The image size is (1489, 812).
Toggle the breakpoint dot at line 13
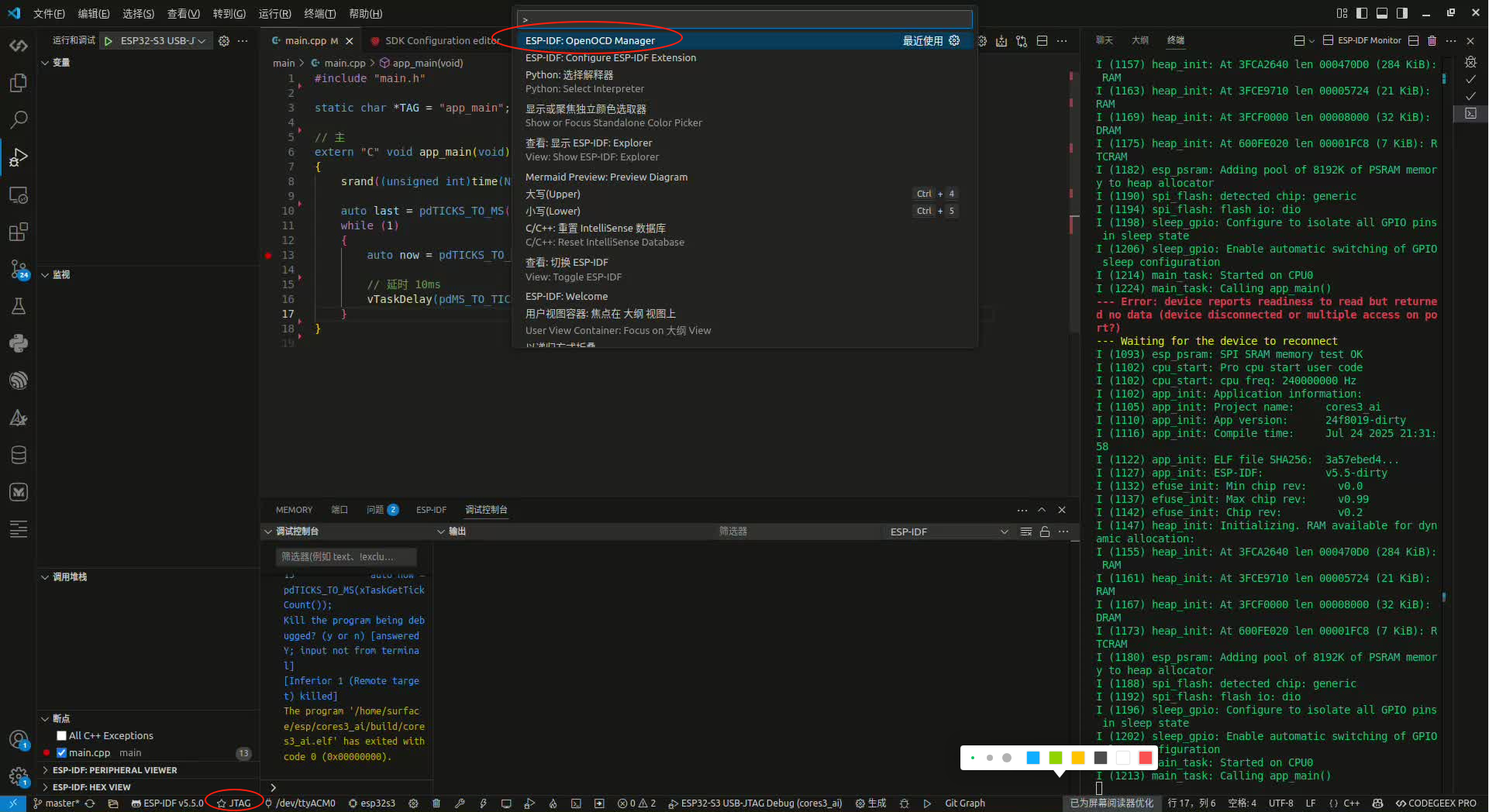(x=268, y=255)
